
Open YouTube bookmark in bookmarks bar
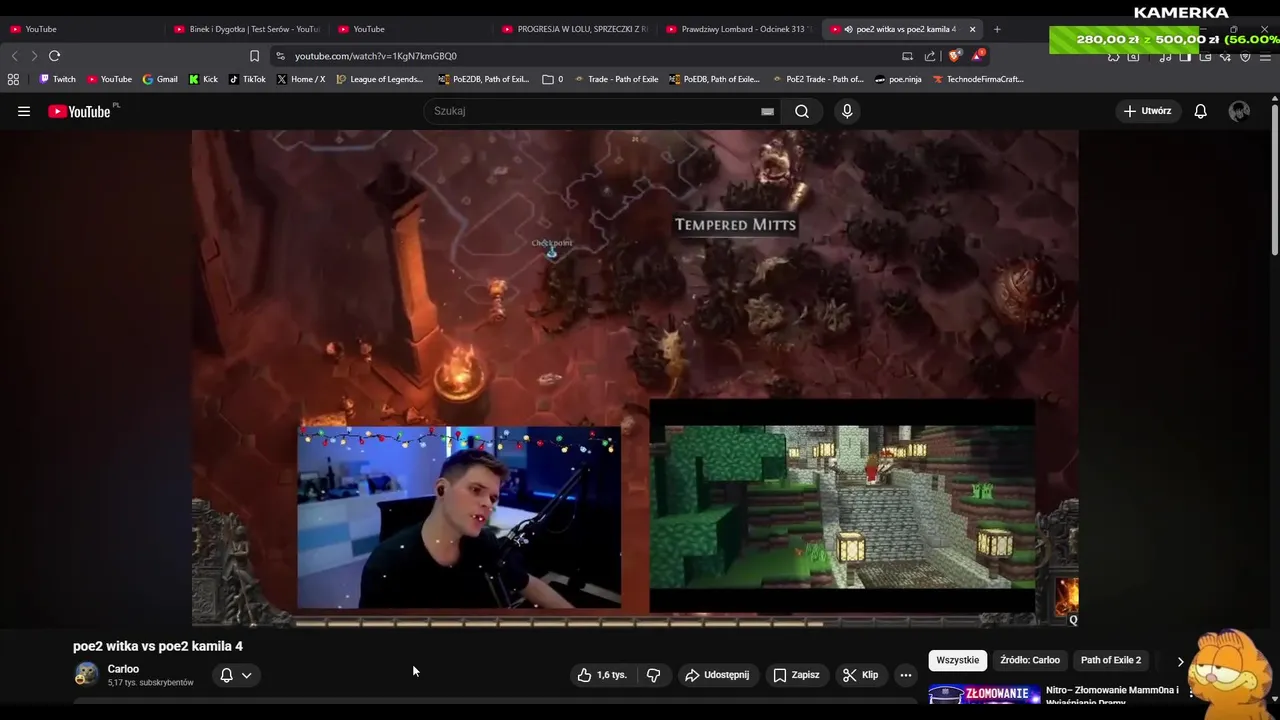[109, 79]
